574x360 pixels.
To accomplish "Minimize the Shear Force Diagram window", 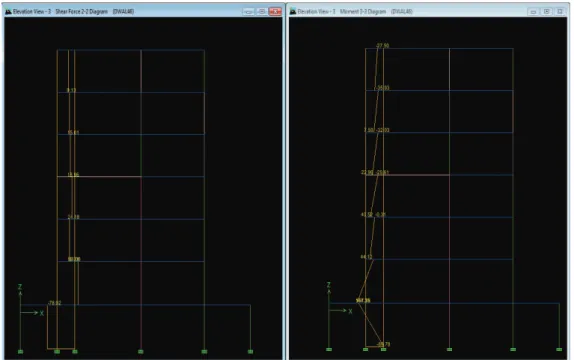I will pos(249,12).
